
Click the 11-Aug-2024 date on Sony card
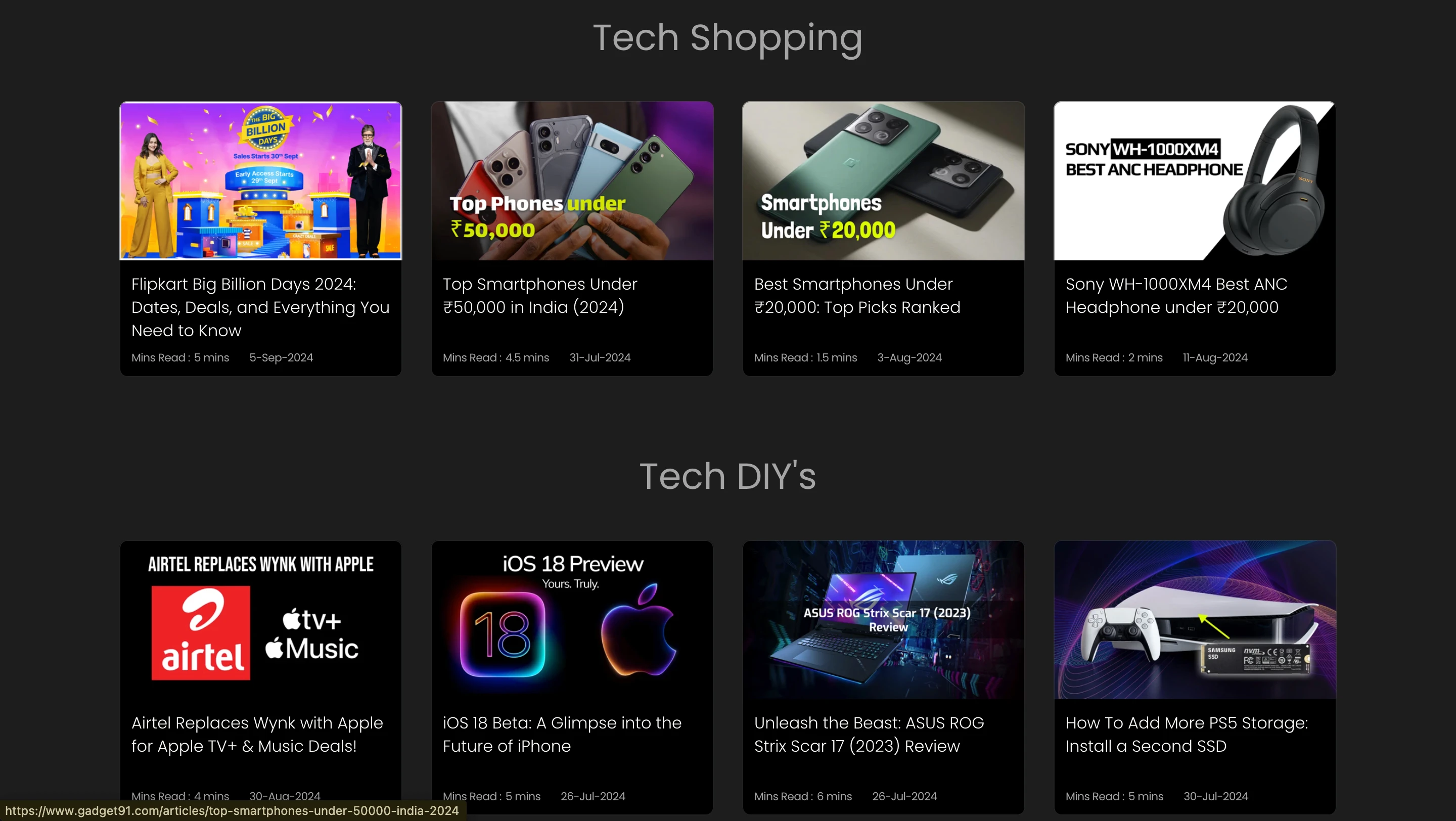point(1215,357)
